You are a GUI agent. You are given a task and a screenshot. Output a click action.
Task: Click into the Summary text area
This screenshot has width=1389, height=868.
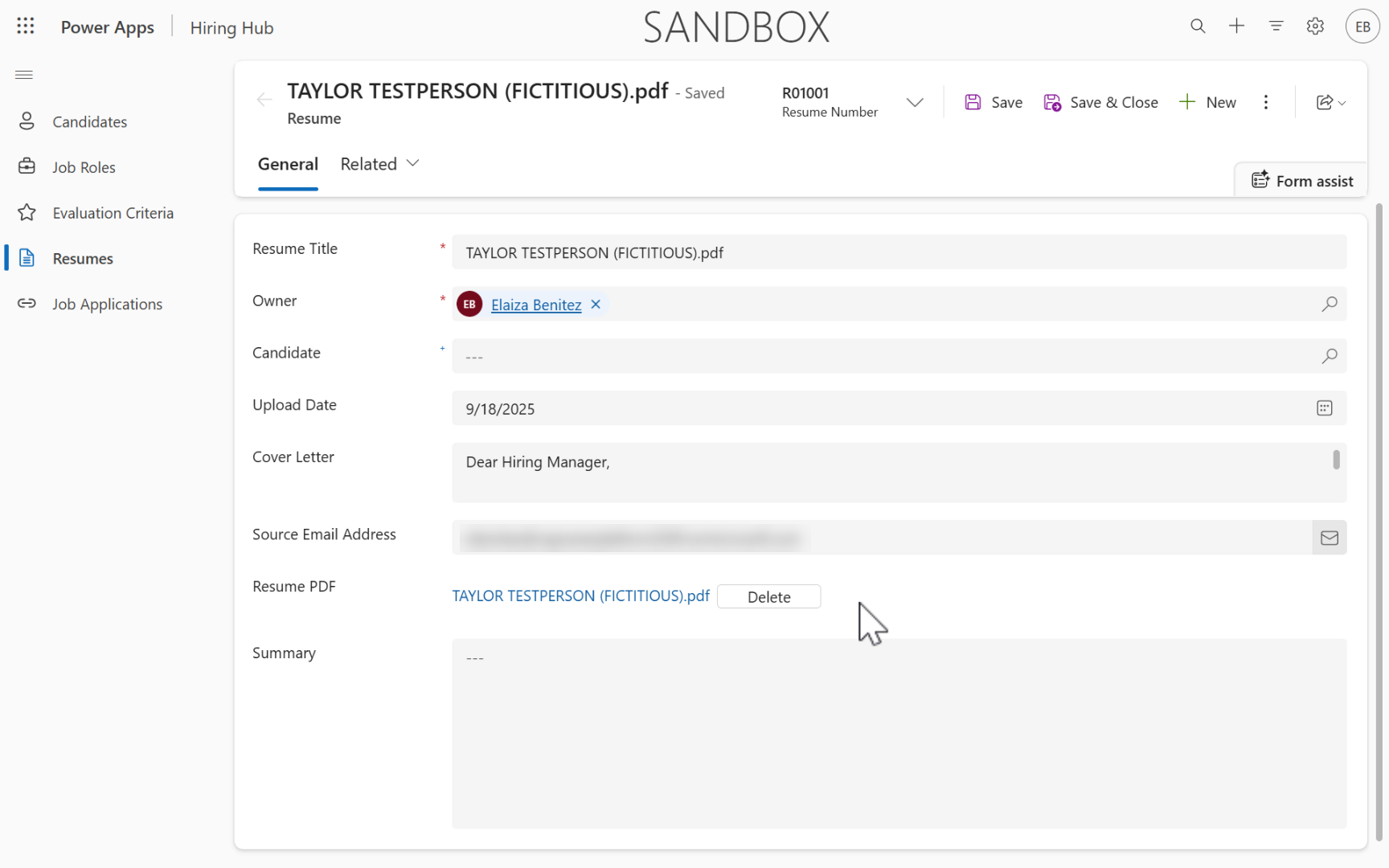tap(898, 733)
